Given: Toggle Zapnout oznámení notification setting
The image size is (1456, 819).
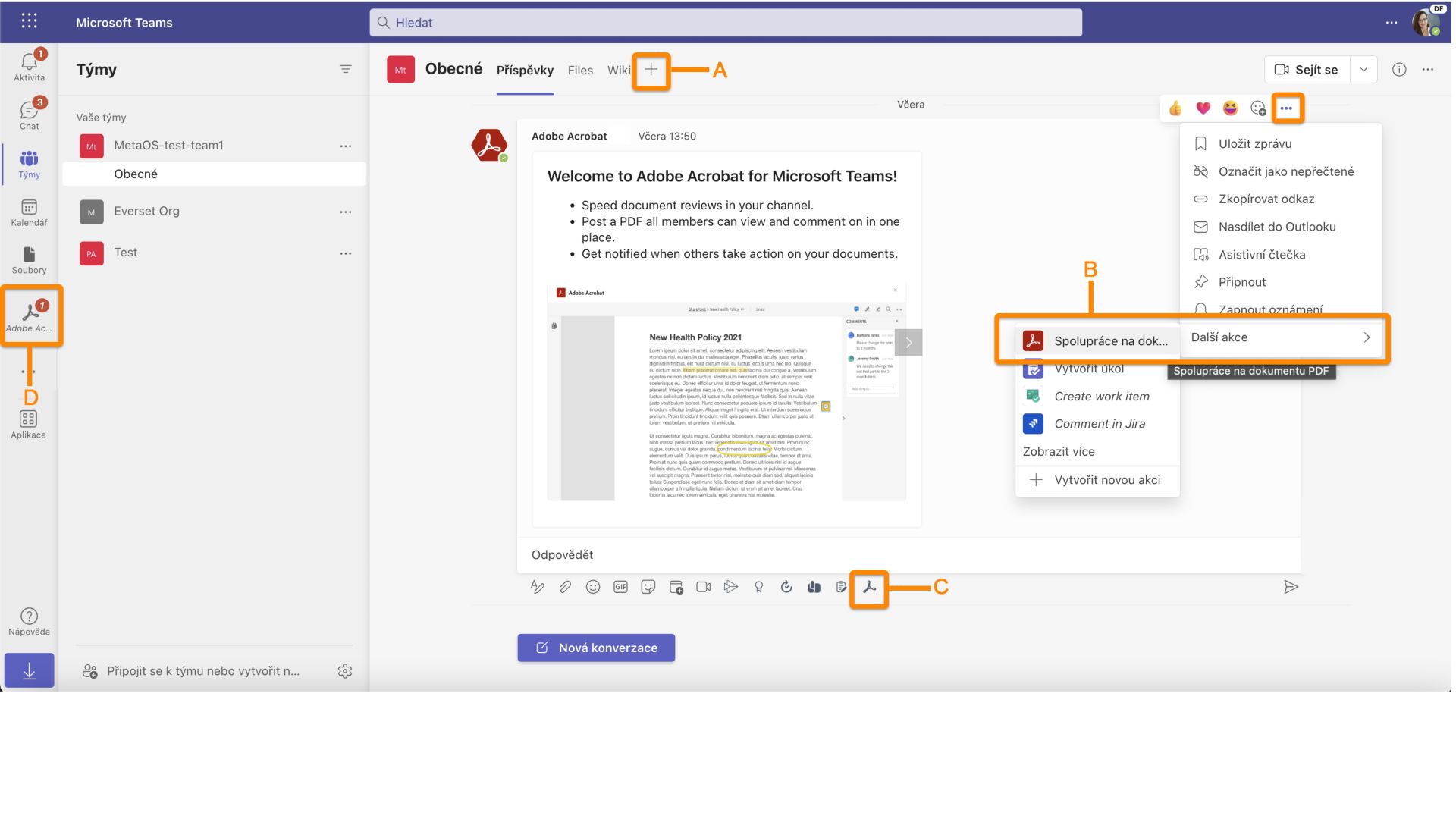Looking at the screenshot, I should pos(1271,309).
